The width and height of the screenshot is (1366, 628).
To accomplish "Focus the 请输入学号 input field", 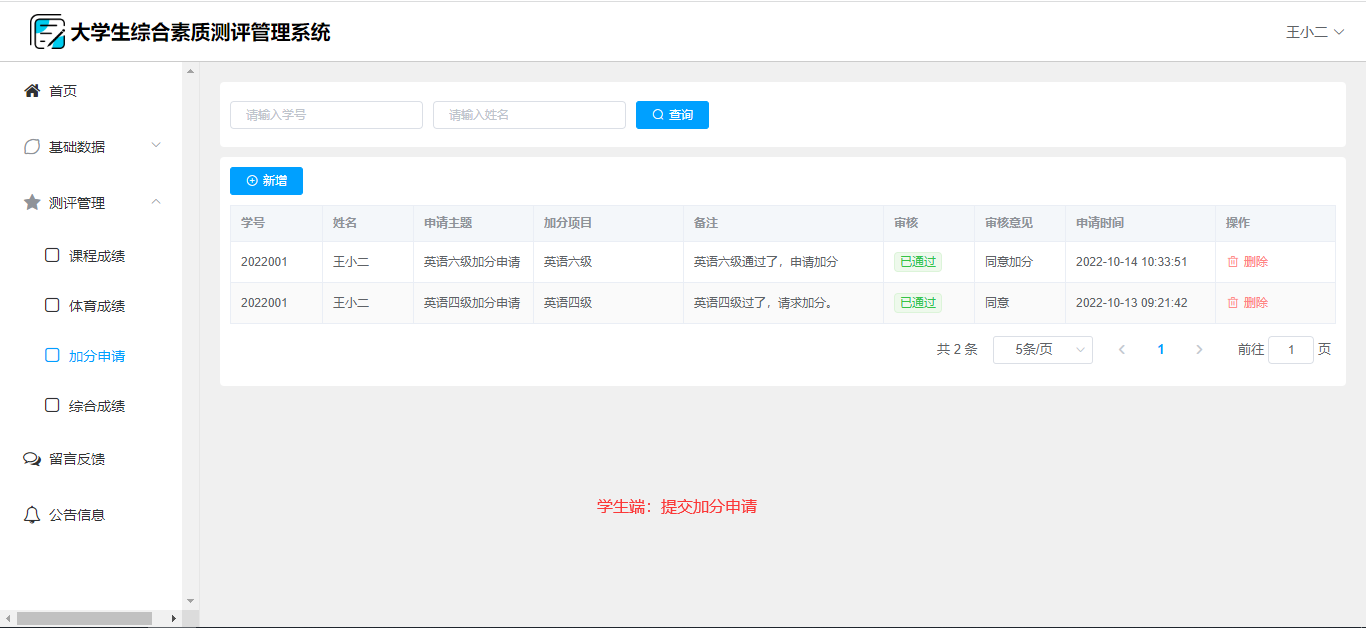I will click(x=326, y=115).
